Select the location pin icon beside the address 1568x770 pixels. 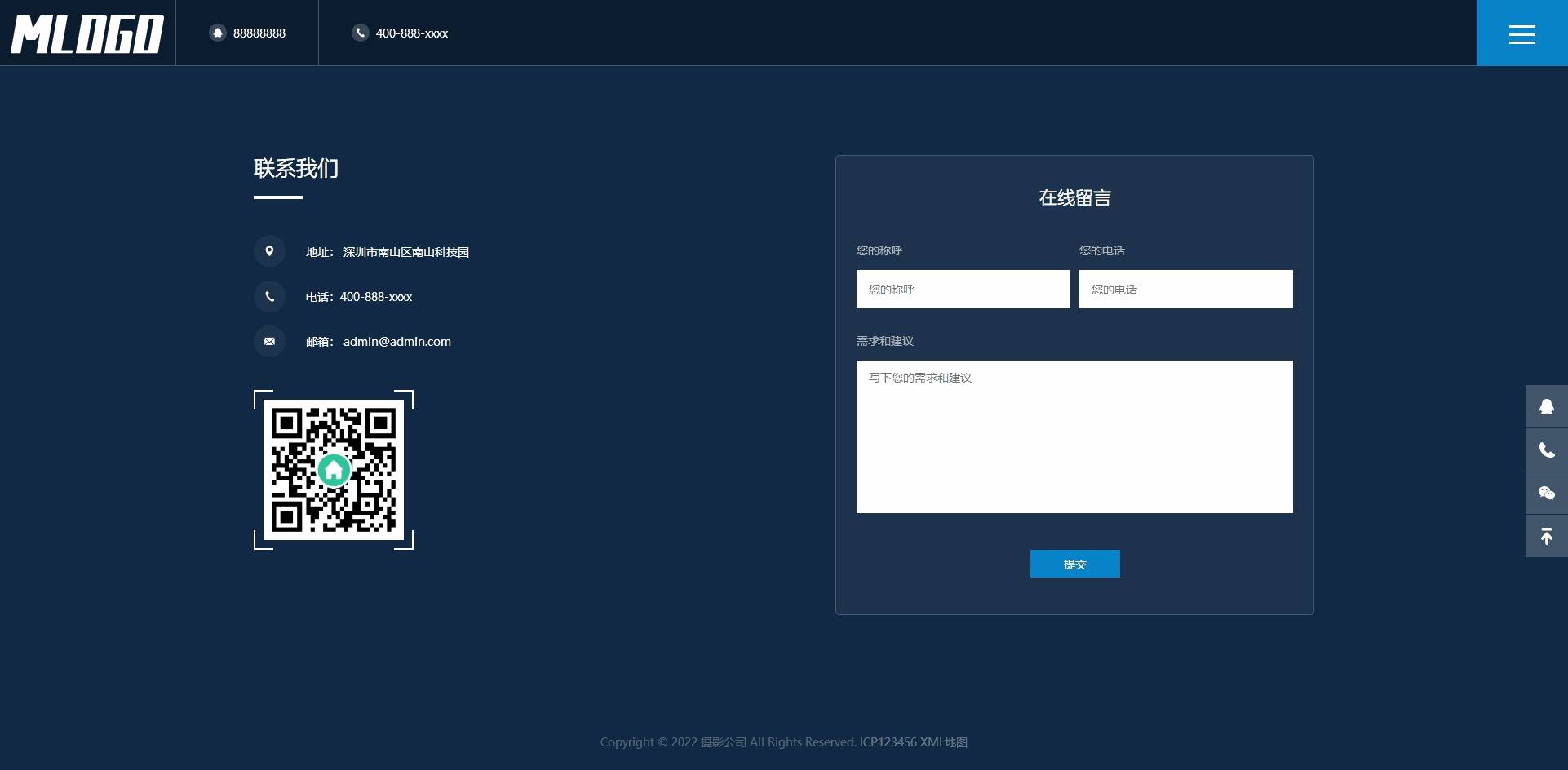pyautogui.click(x=269, y=251)
